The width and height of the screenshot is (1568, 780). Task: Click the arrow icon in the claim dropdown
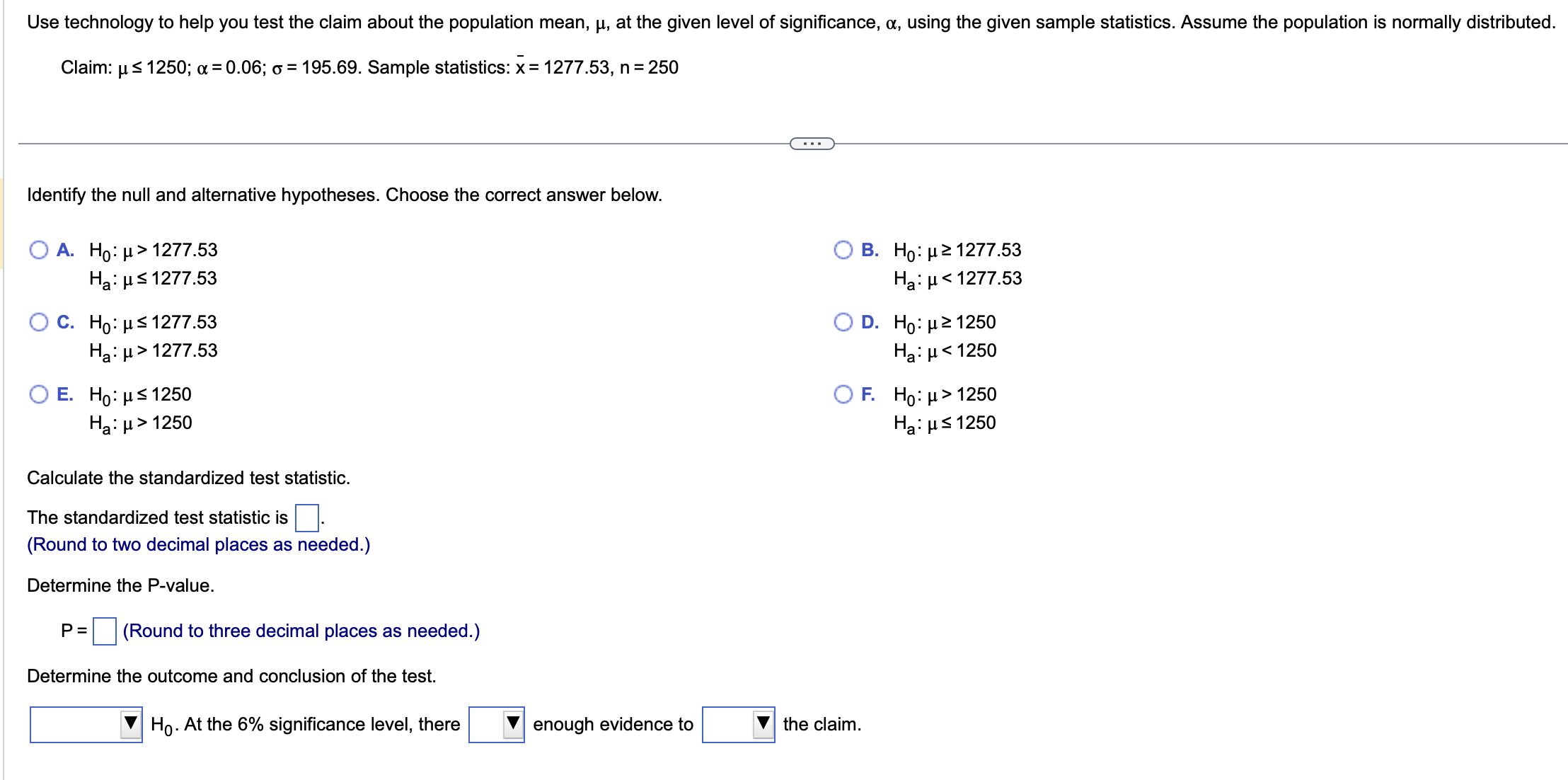pyautogui.click(x=763, y=723)
